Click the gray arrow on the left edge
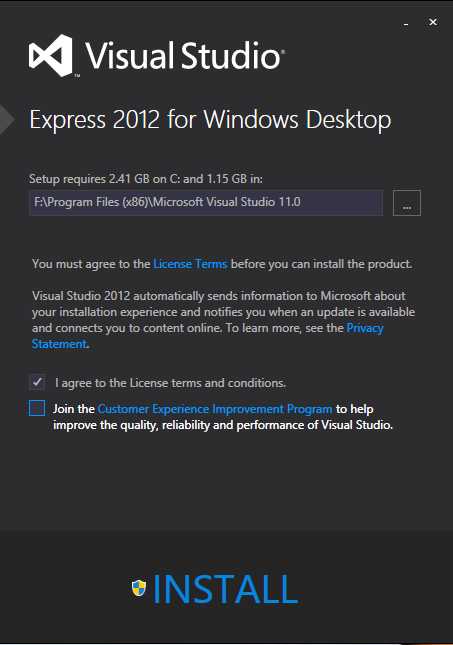 (7, 119)
